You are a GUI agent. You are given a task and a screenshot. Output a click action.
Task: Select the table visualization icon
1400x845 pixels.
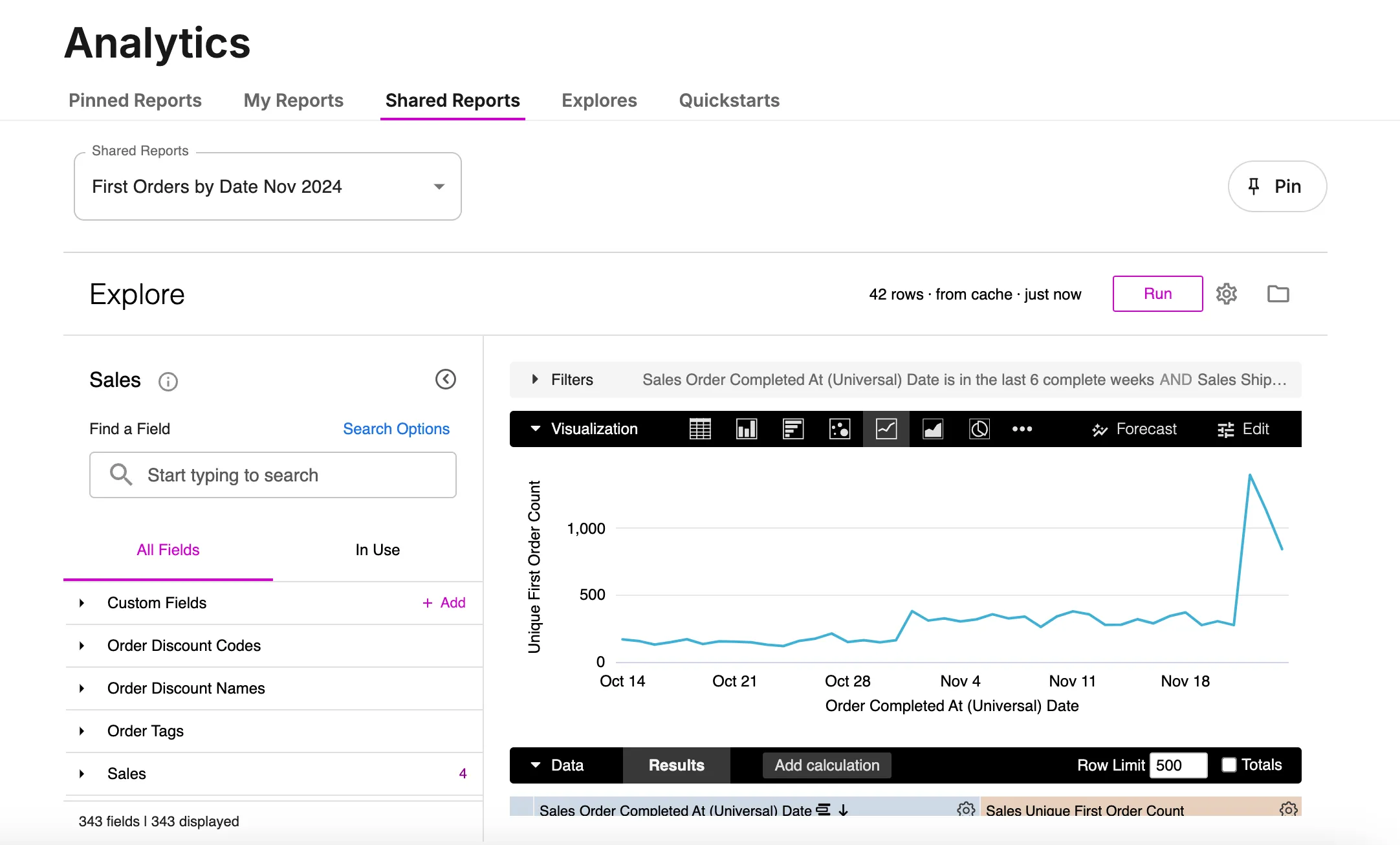point(700,429)
